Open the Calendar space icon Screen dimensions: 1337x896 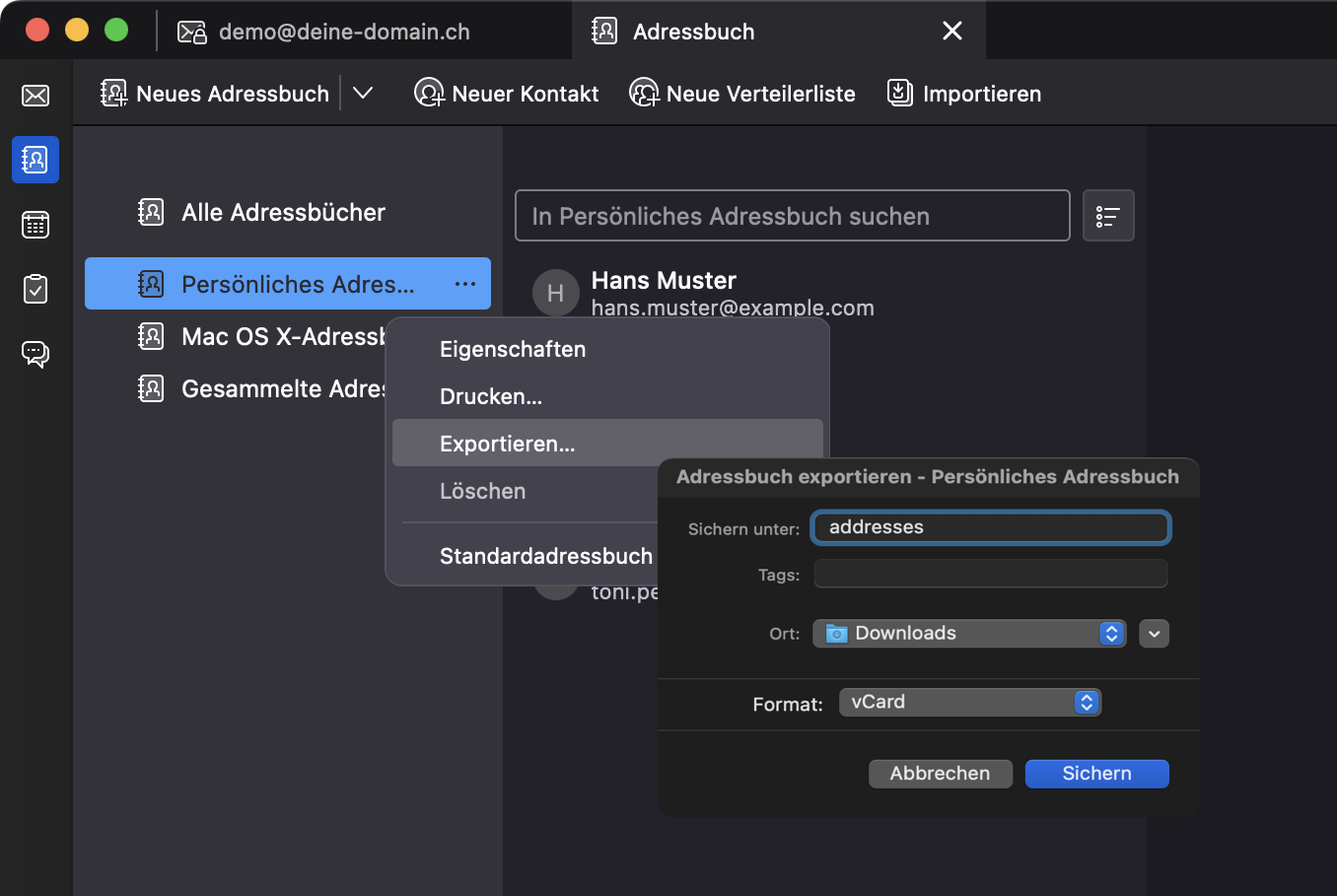coord(35,225)
